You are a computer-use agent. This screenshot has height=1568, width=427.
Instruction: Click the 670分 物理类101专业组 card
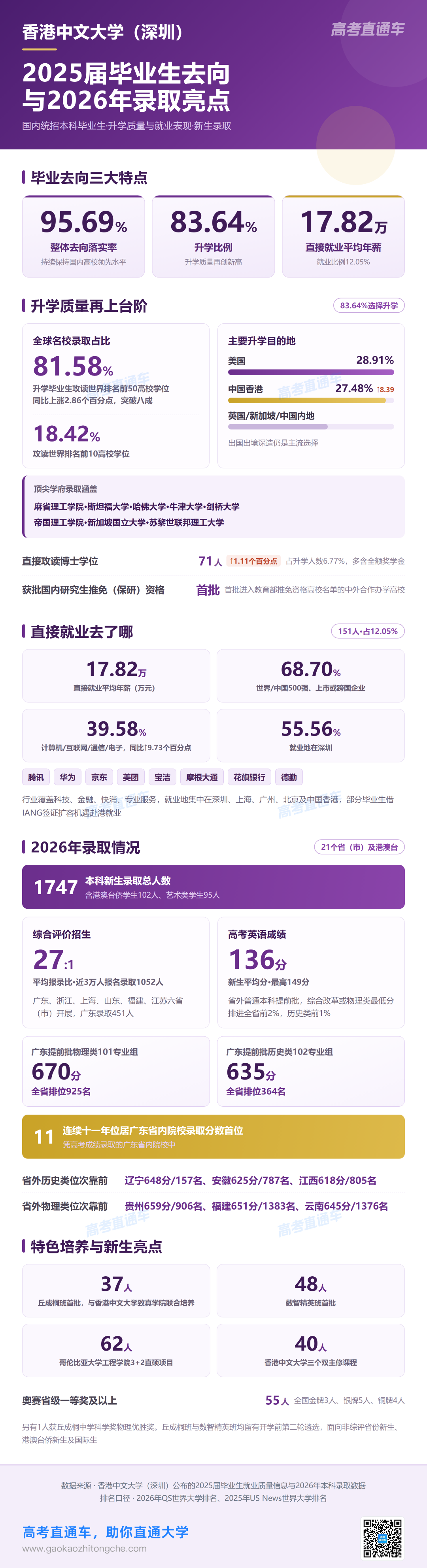click(x=116, y=1071)
